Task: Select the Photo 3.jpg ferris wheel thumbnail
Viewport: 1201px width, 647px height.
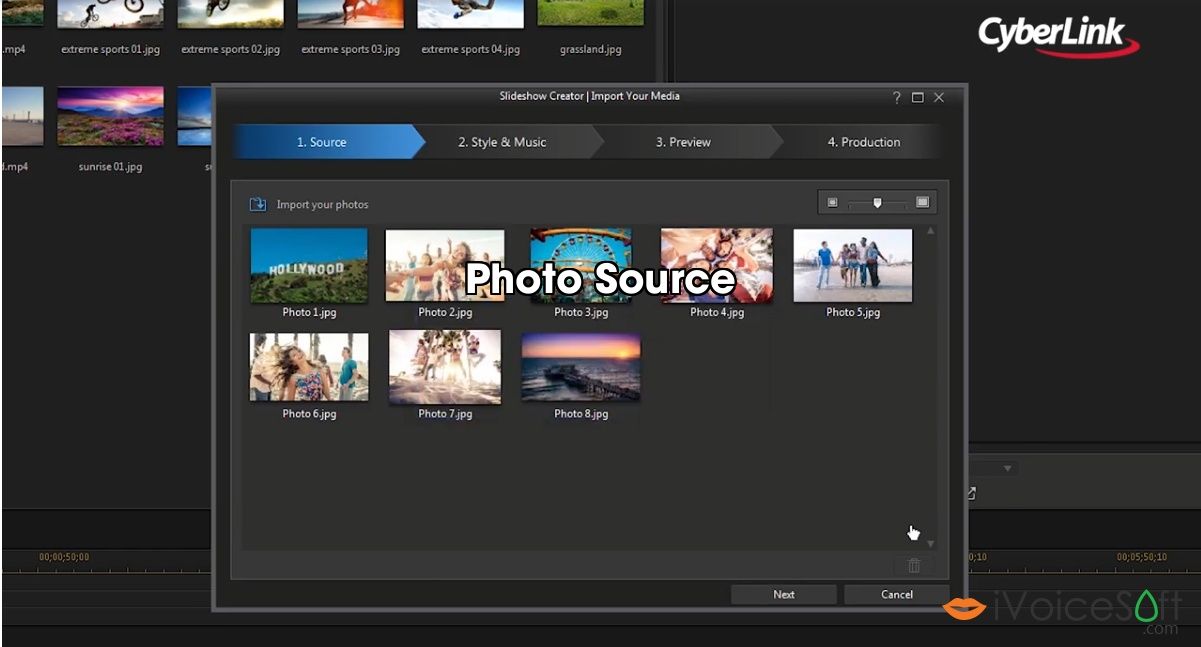Action: [x=581, y=265]
